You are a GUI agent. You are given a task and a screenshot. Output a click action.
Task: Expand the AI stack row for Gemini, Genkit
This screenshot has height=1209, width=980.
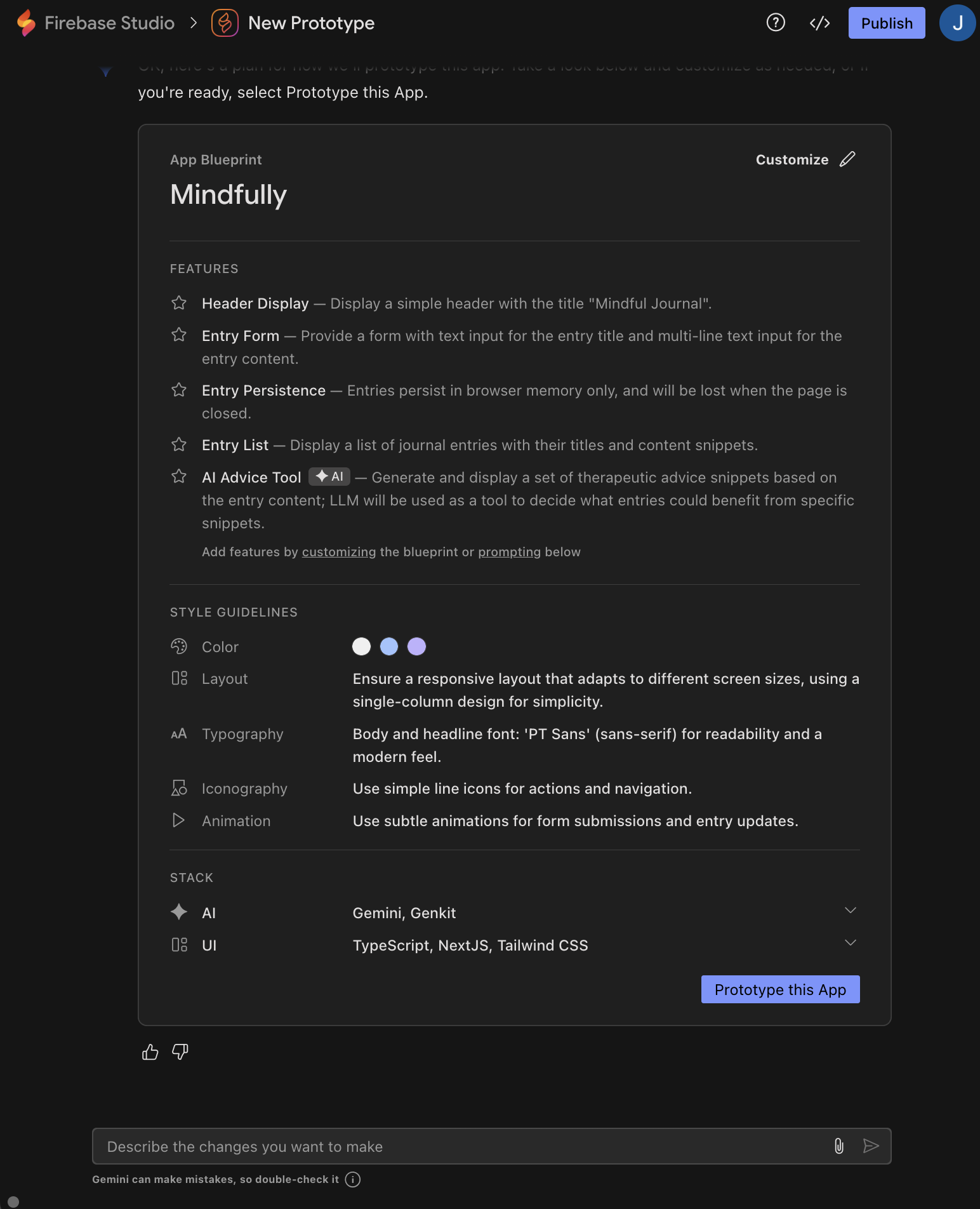coord(851,910)
